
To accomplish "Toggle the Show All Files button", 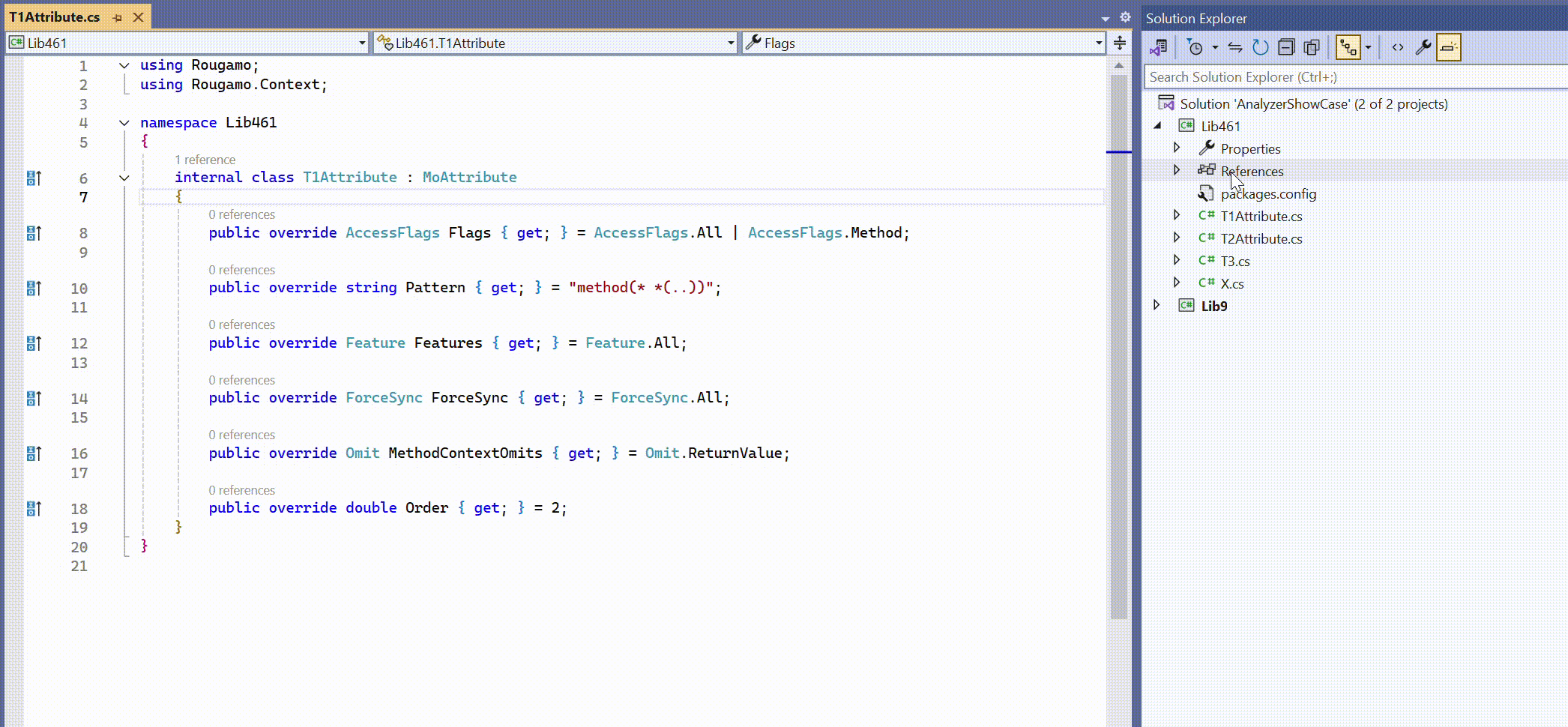I will (1312, 47).
